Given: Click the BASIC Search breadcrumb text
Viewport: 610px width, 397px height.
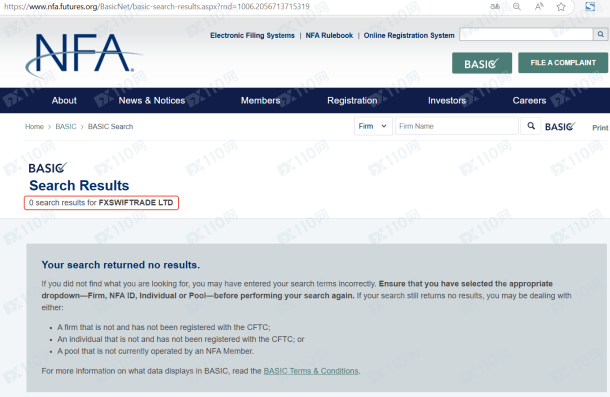Looking at the screenshot, I should coord(110,126).
